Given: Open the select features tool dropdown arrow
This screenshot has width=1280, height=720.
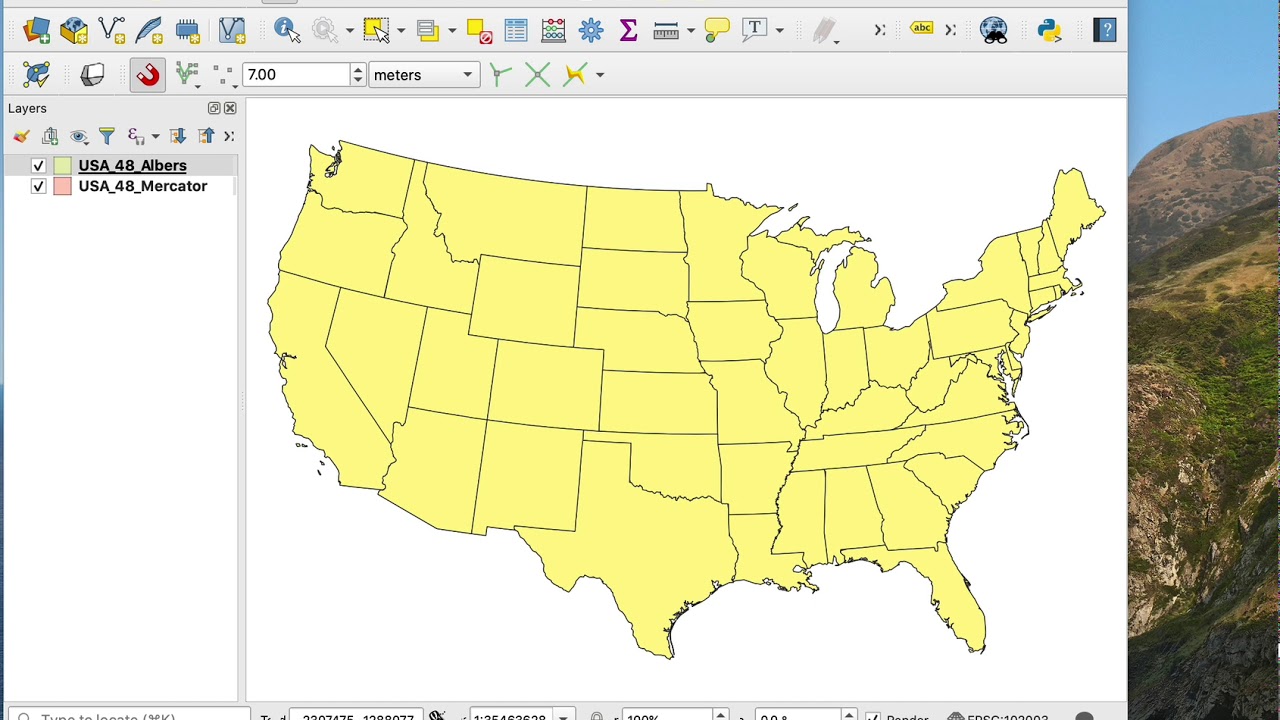Looking at the screenshot, I should [401, 31].
